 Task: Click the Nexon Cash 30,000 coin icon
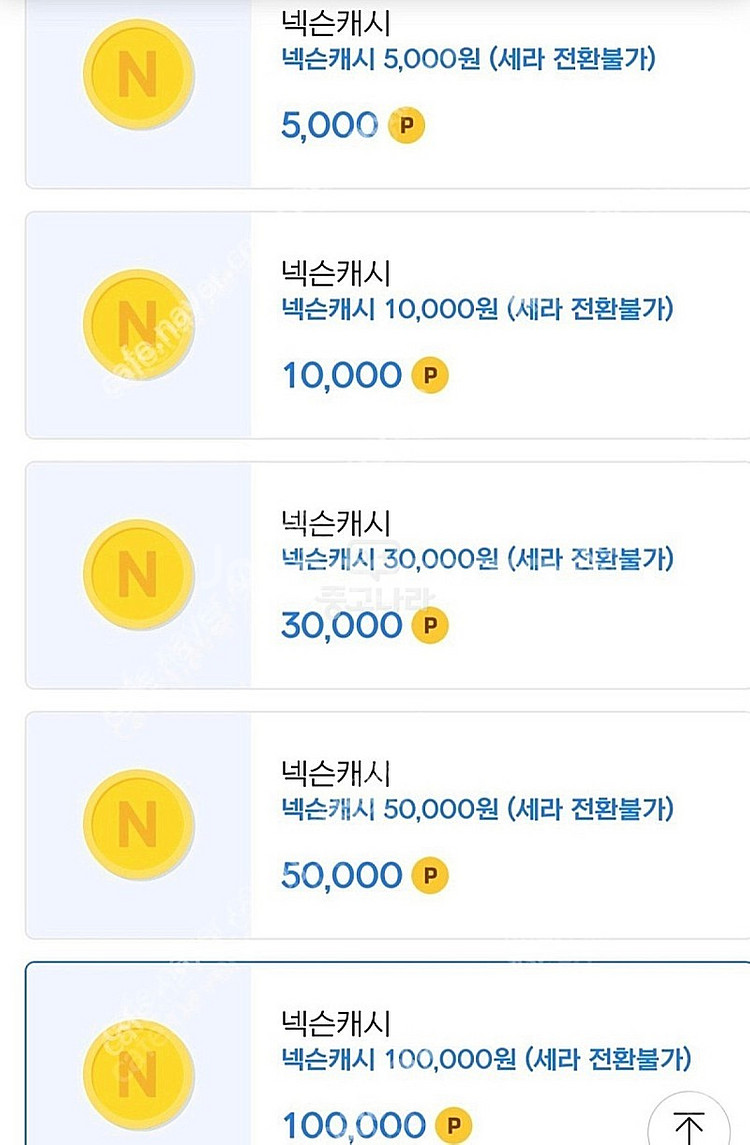(137, 574)
